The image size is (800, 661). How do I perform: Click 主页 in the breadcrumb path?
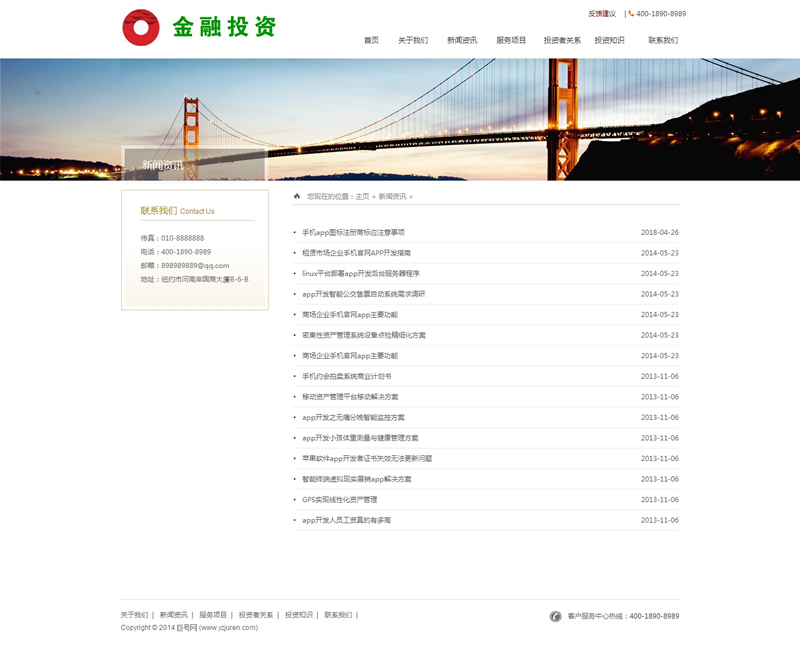coord(362,197)
